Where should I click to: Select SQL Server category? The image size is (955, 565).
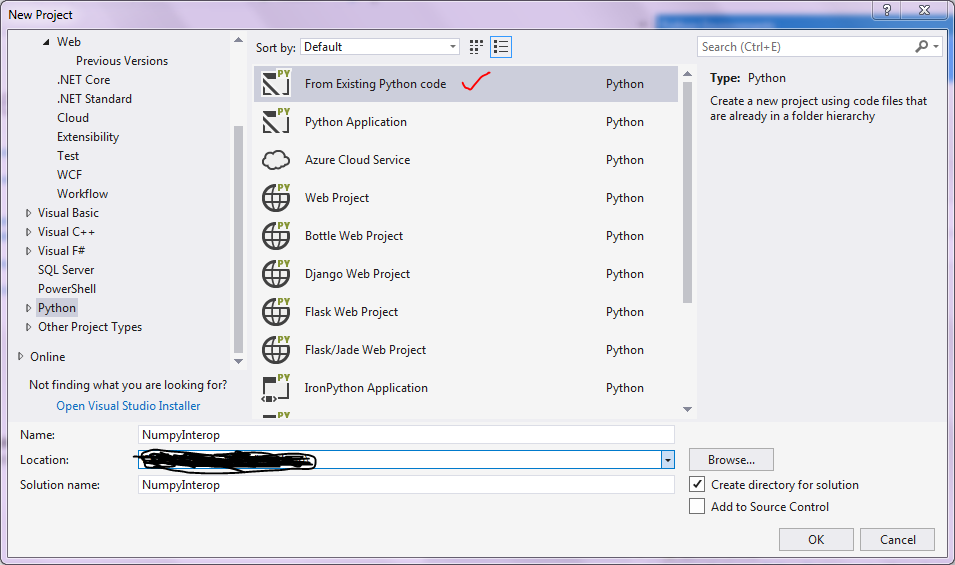[66, 270]
